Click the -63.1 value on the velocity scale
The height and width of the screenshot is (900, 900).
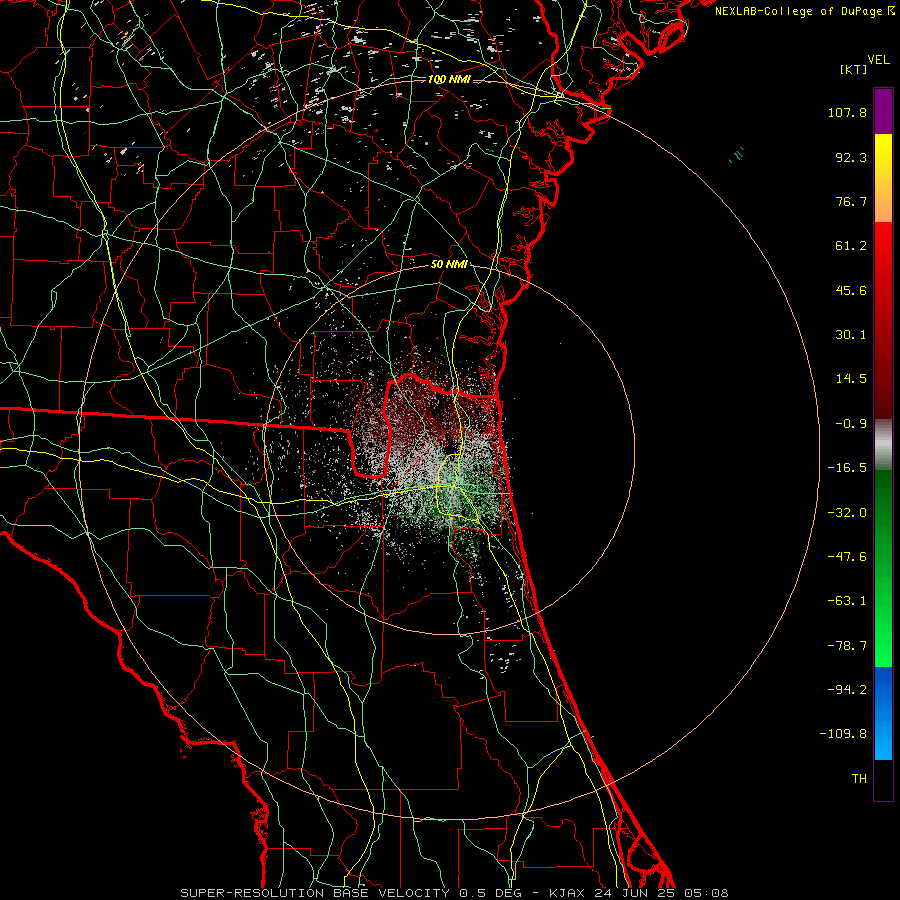point(847,601)
